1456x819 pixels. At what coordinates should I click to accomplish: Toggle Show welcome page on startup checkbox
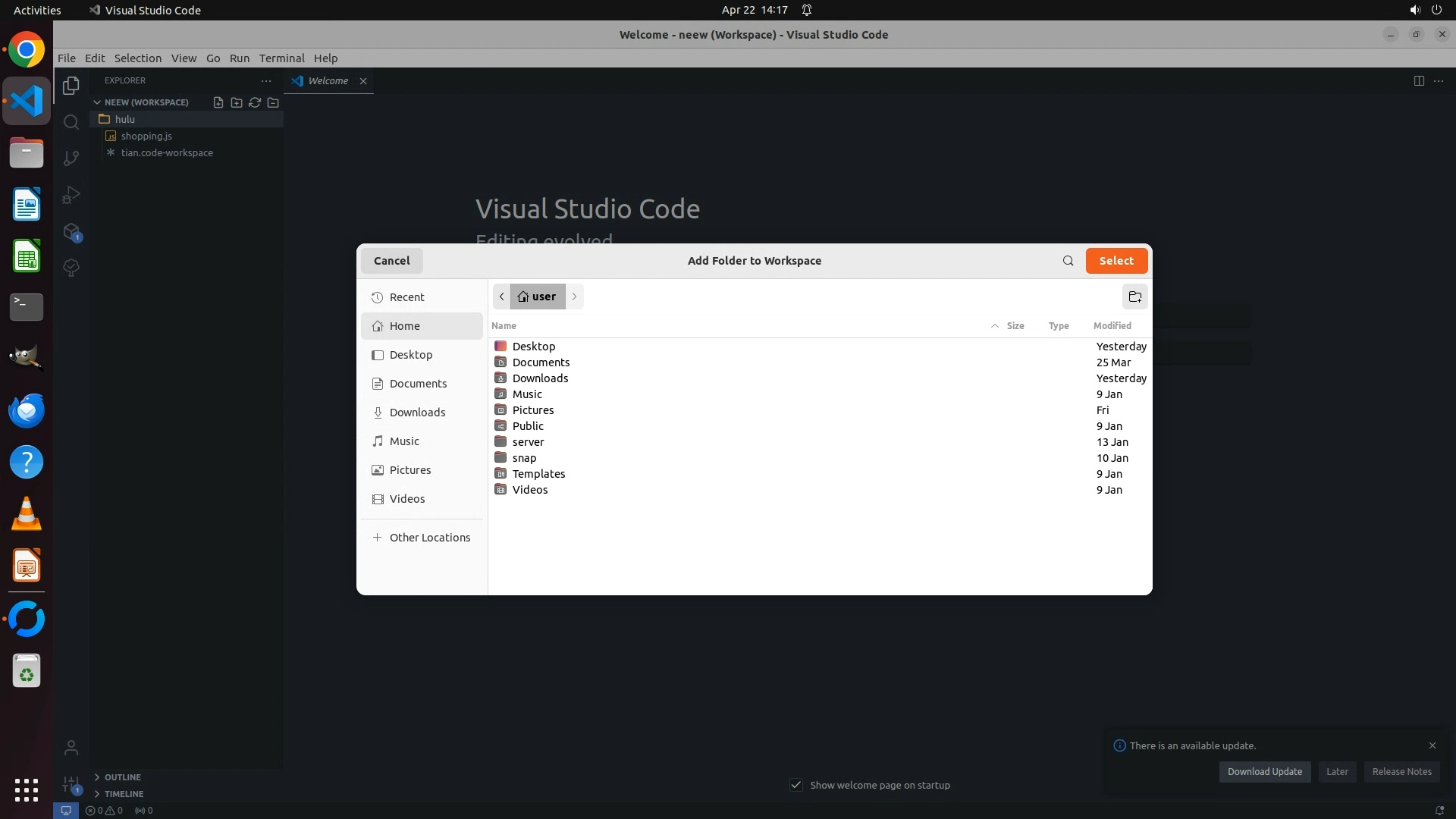point(796,785)
